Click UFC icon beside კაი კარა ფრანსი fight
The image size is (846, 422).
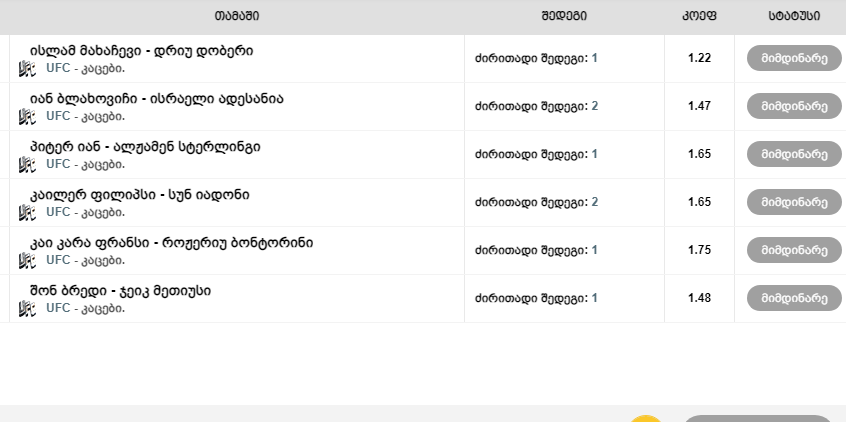click(x=27, y=260)
